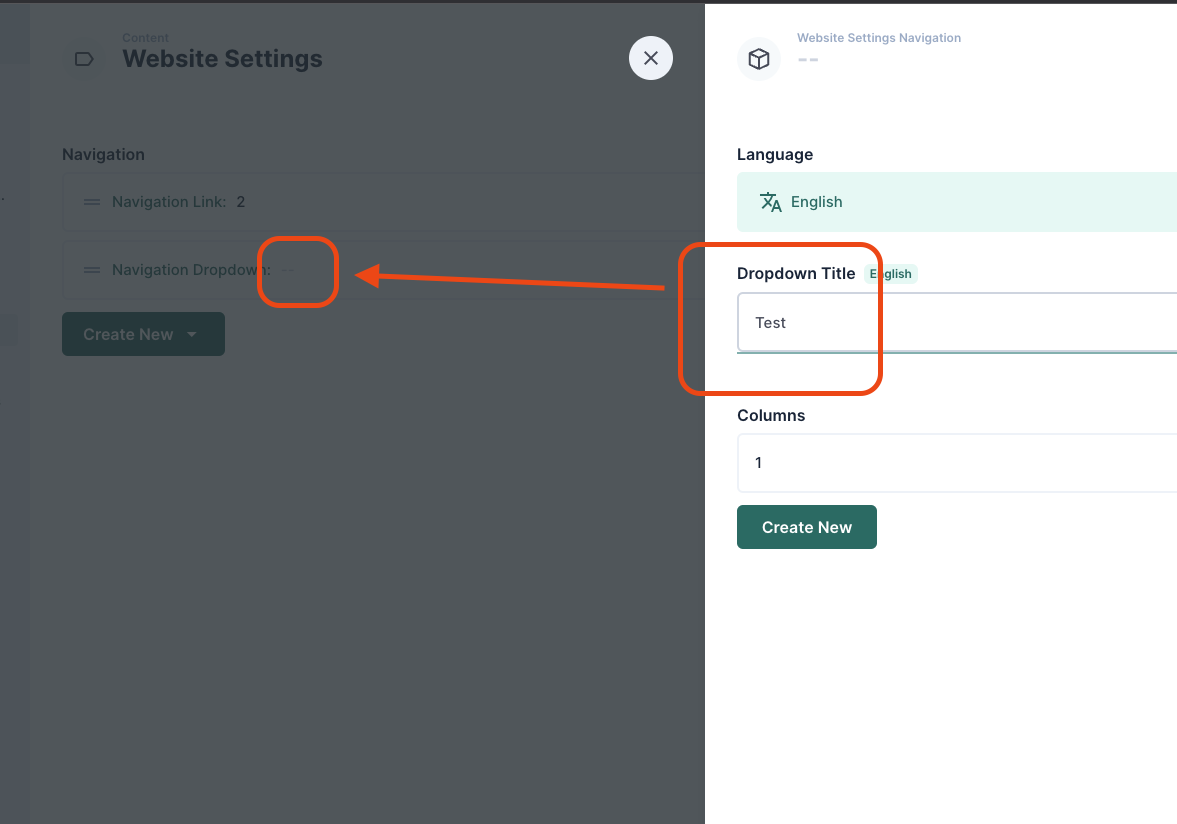
Task: Click the Website Settings tag icon
Action: [x=84, y=59]
